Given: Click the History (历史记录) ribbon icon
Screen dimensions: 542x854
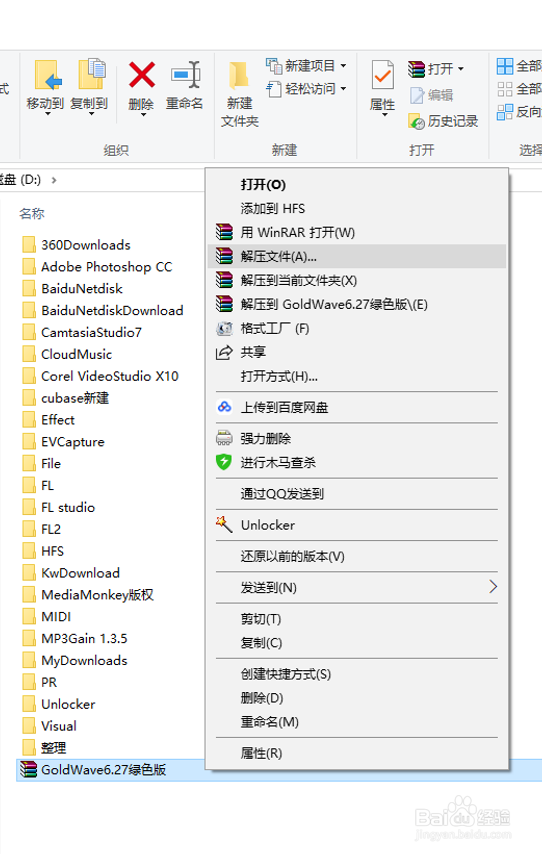Looking at the screenshot, I should 417,121.
